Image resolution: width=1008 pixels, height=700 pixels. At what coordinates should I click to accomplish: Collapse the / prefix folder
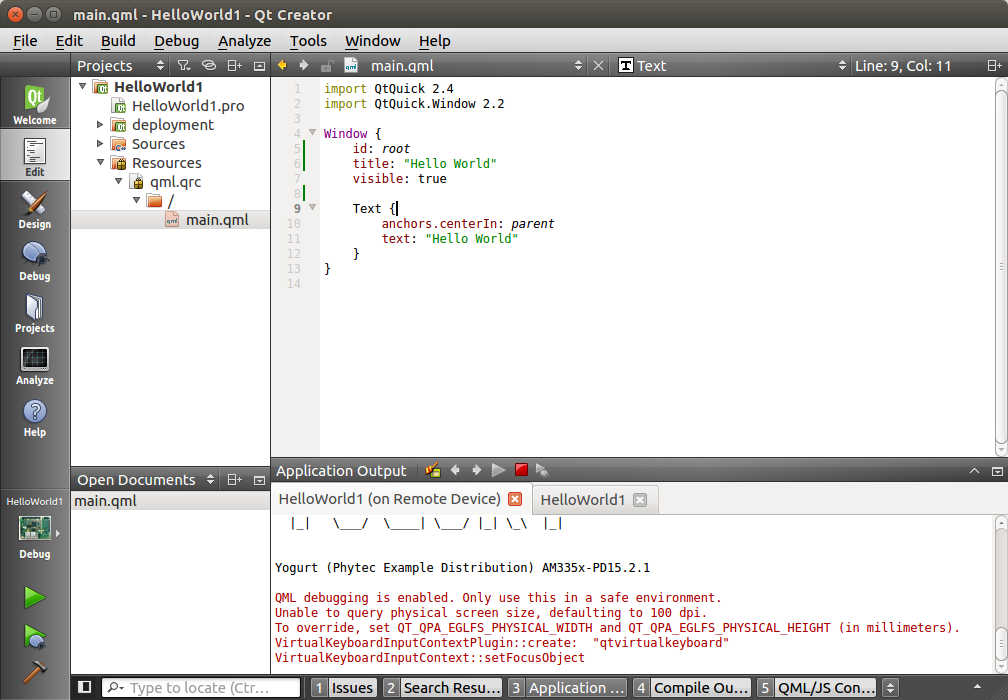[136, 200]
